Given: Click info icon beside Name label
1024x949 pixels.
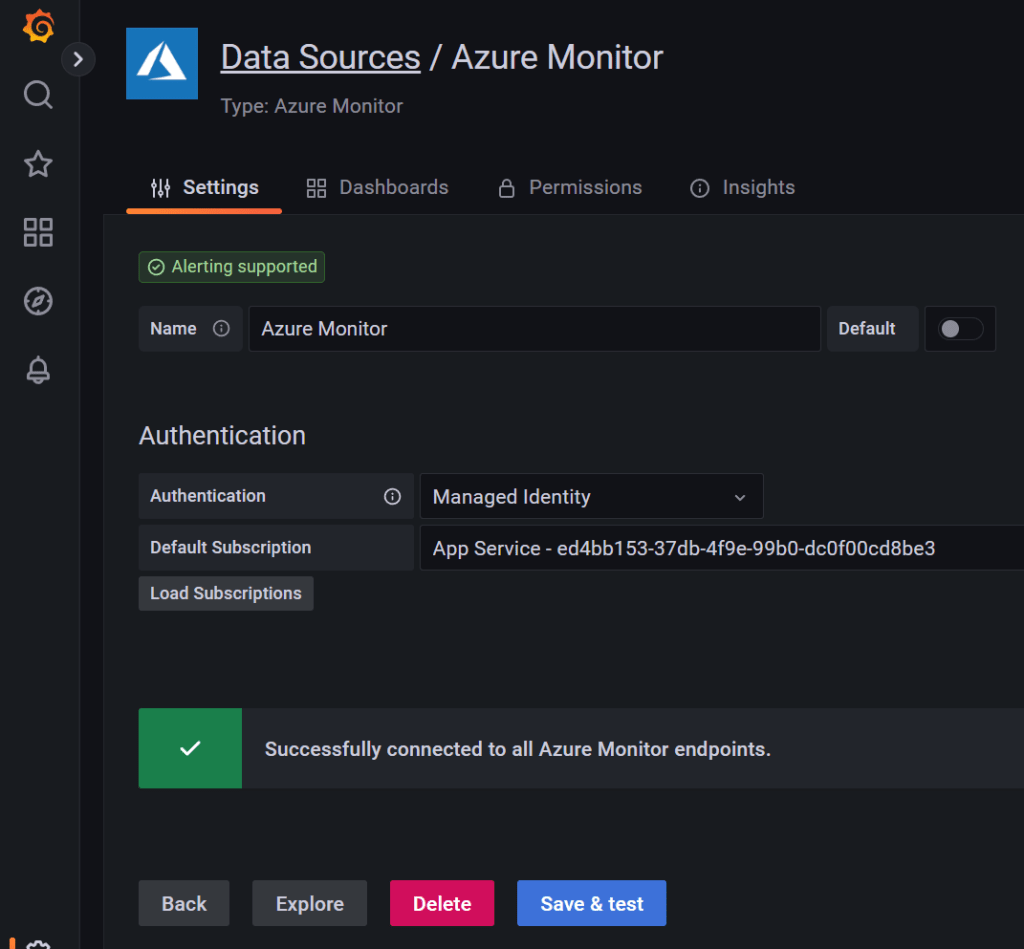Looking at the screenshot, I should coord(221,329).
